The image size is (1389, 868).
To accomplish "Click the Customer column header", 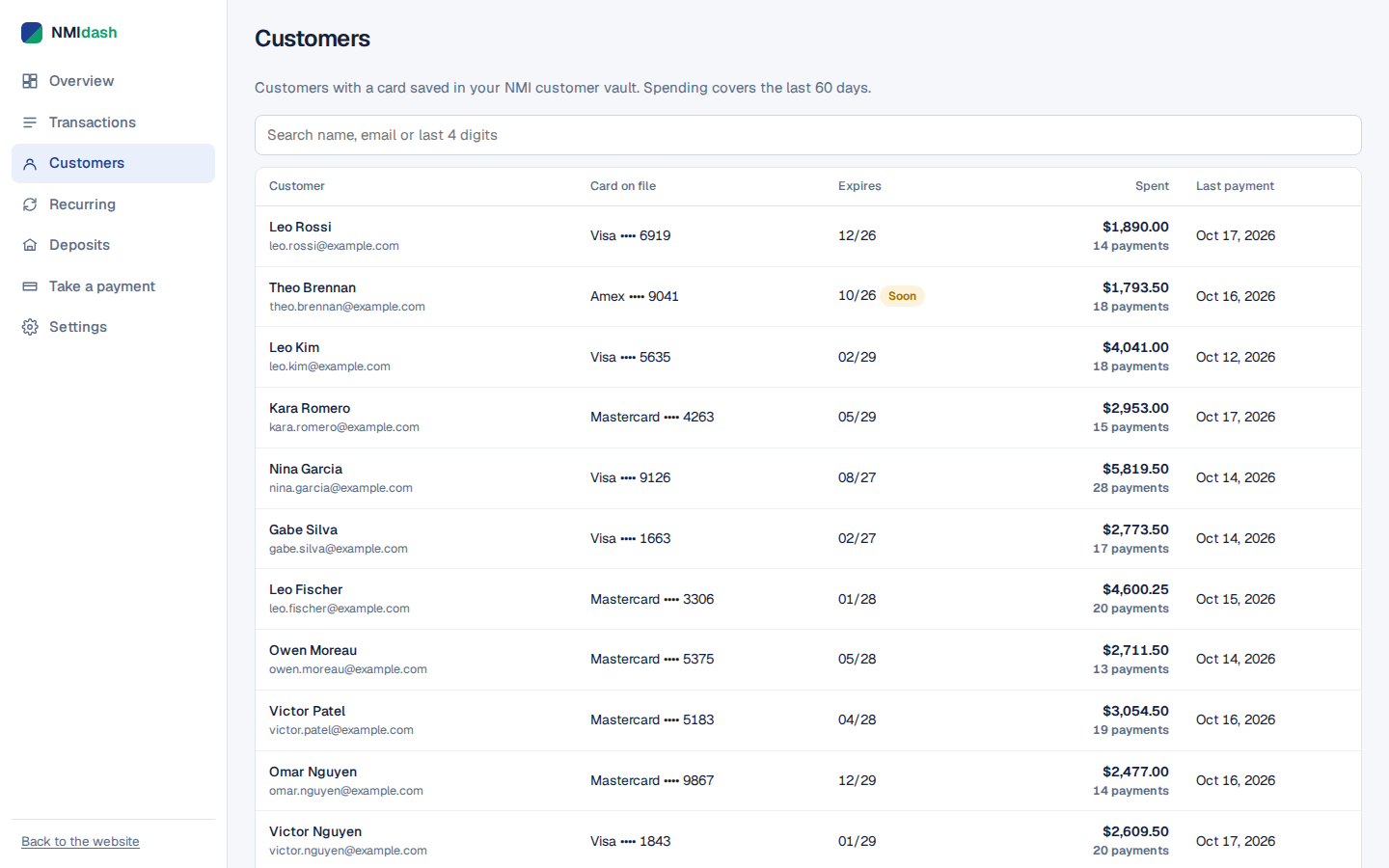I will click(x=297, y=186).
